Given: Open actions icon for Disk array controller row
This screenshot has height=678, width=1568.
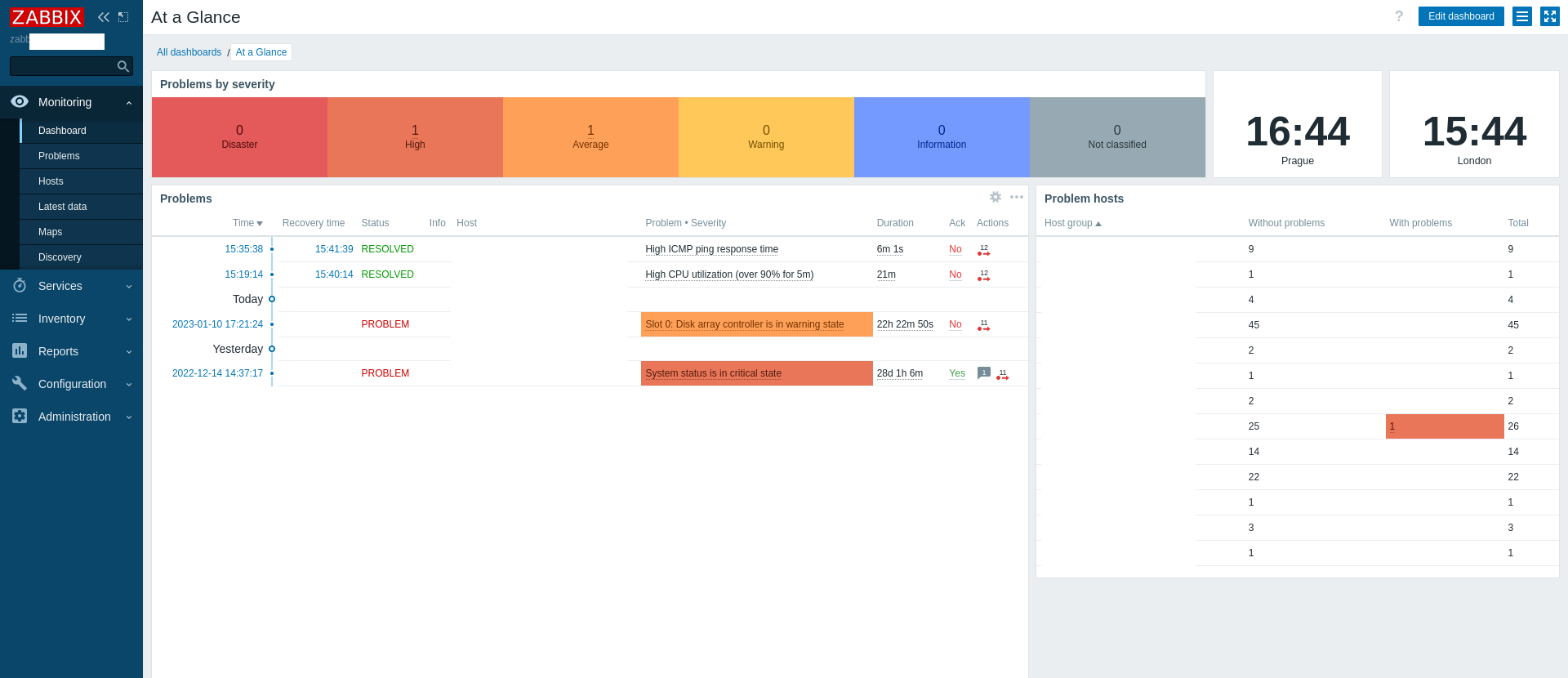Looking at the screenshot, I should (x=984, y=325).
